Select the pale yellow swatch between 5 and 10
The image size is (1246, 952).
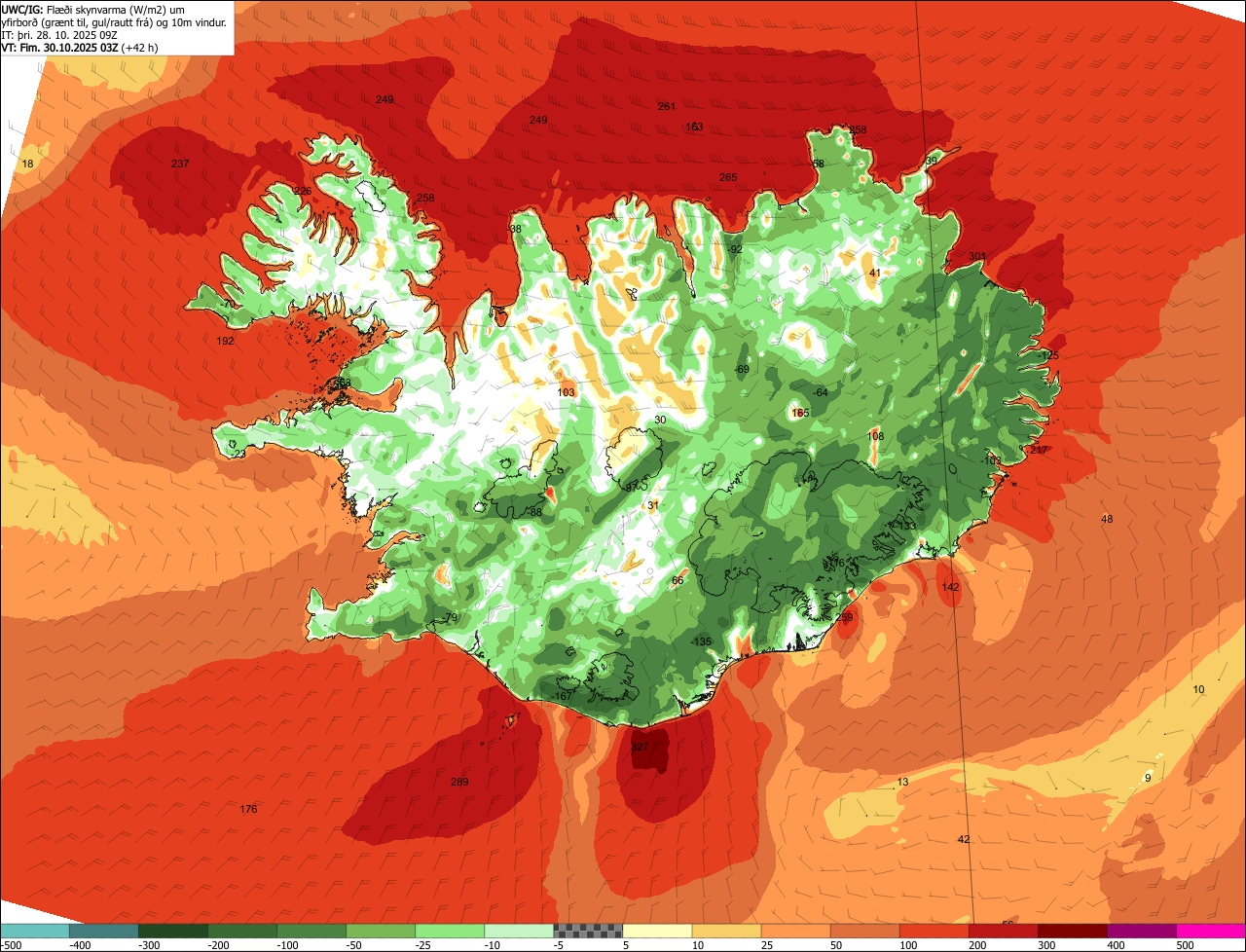(x=657, y=931)
